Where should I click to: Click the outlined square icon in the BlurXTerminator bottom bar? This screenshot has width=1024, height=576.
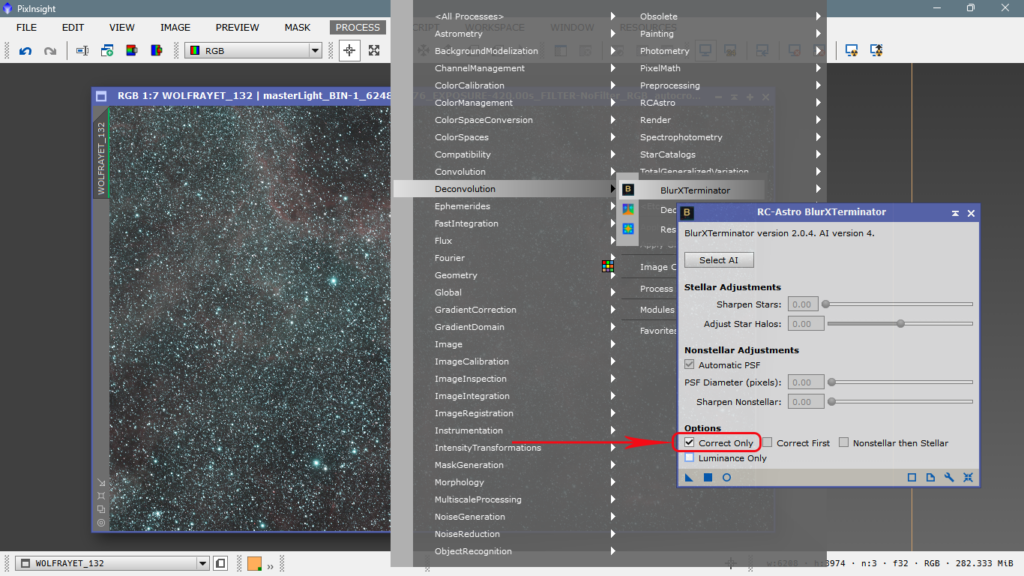[912, 477]
